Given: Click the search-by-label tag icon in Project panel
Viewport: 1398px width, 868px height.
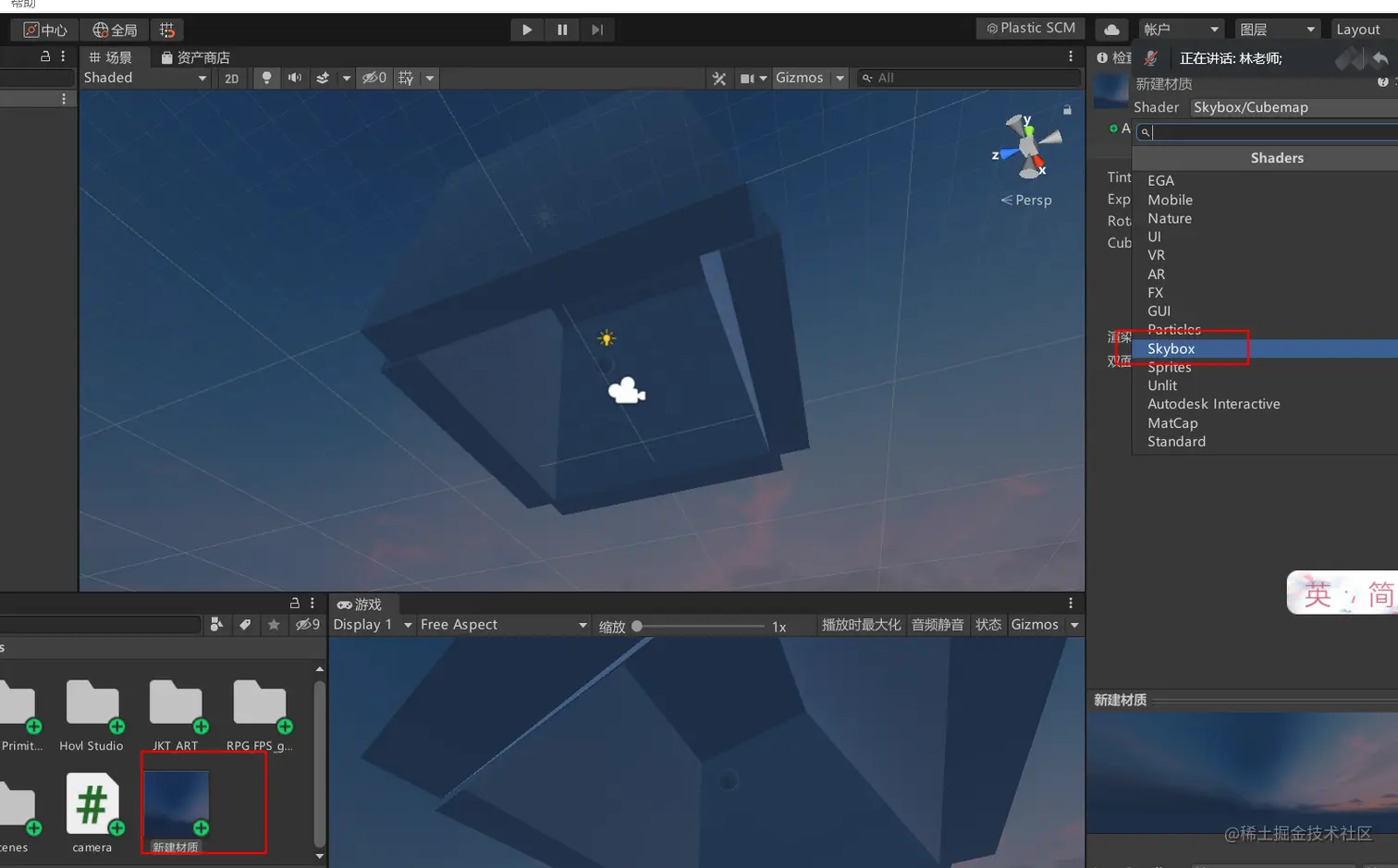Looking at the screenshot, I should coord(245,625).
